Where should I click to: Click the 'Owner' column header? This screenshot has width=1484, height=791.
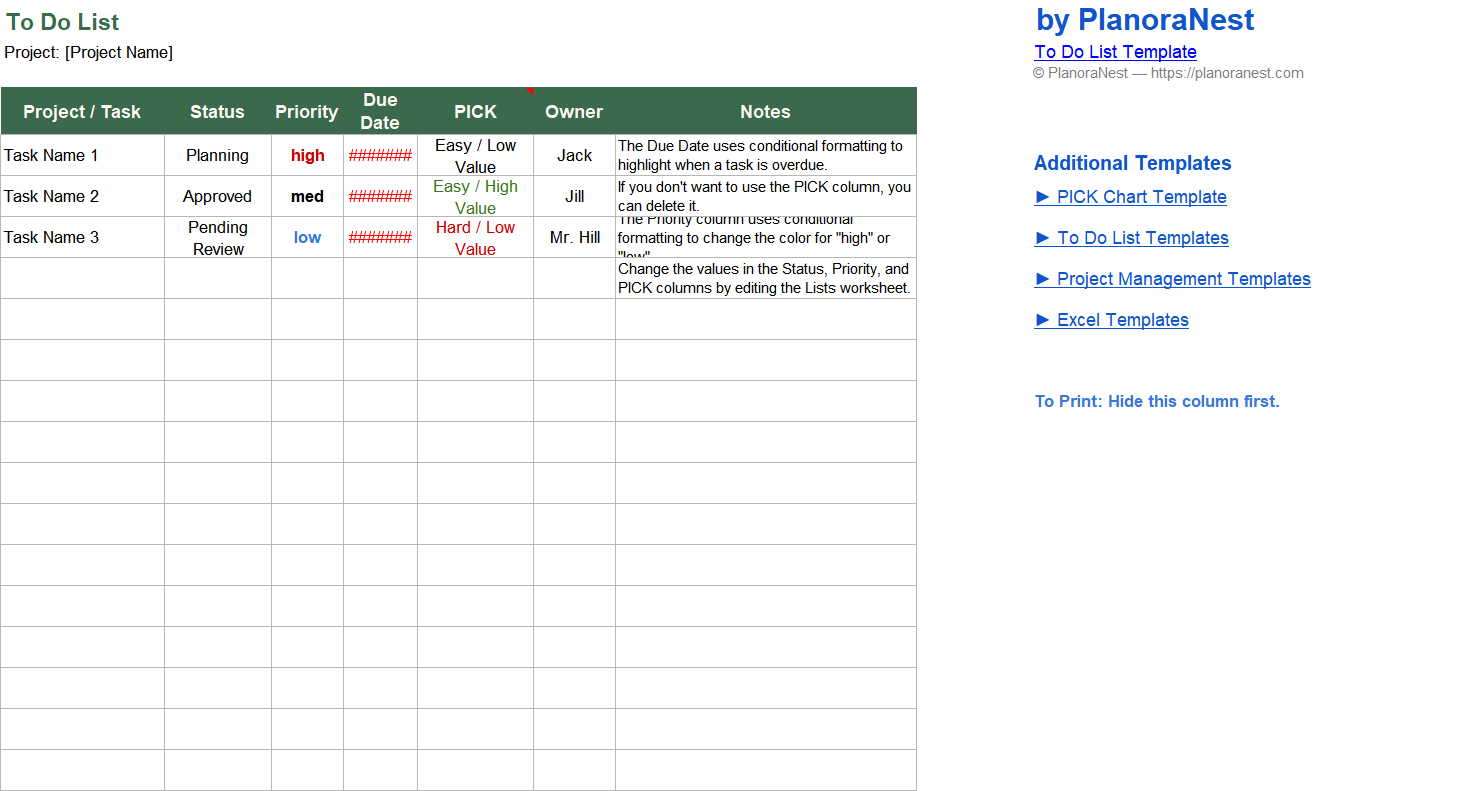point(574,111)
